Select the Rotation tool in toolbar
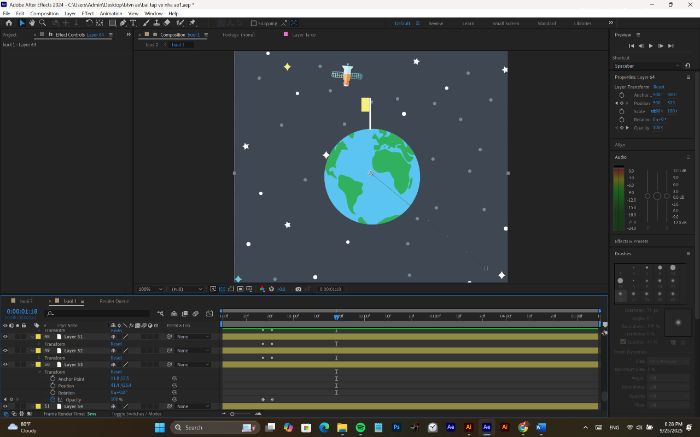 (x=89, y=23)
